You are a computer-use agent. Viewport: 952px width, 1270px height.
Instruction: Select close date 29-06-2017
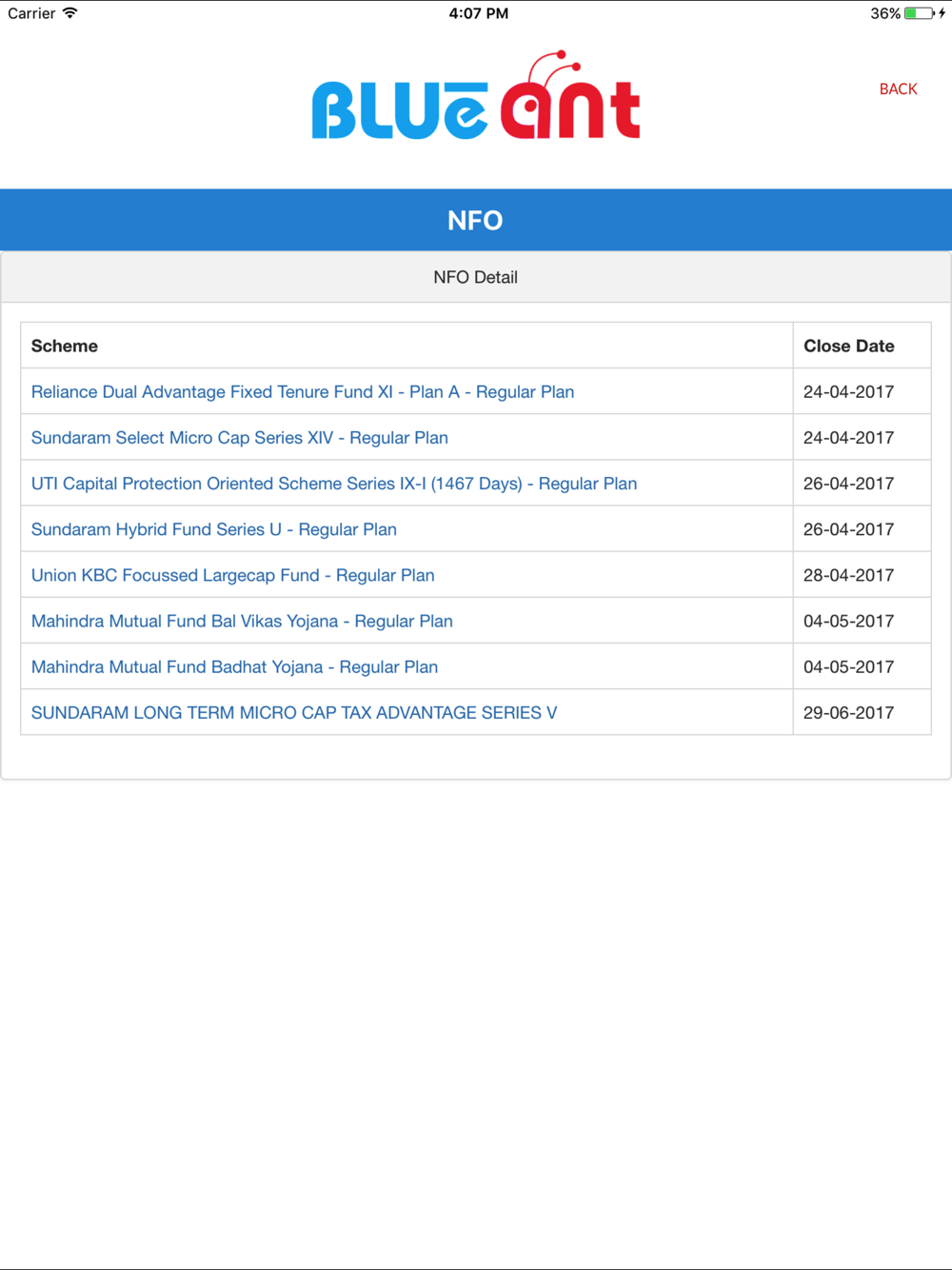coord(849,712)
